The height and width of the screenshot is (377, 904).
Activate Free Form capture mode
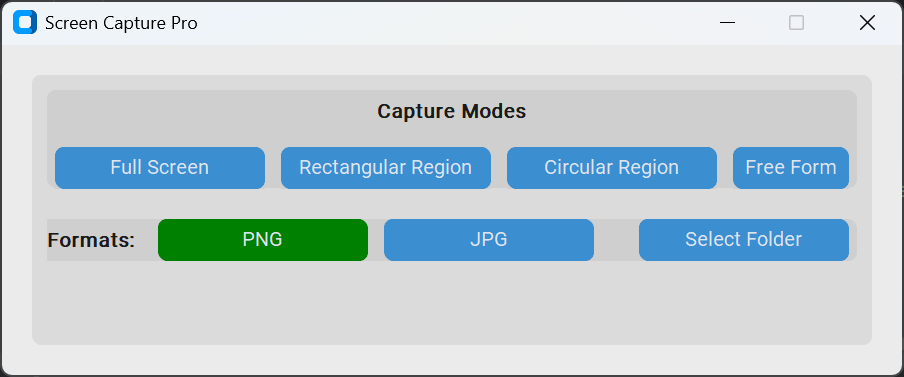790,168
